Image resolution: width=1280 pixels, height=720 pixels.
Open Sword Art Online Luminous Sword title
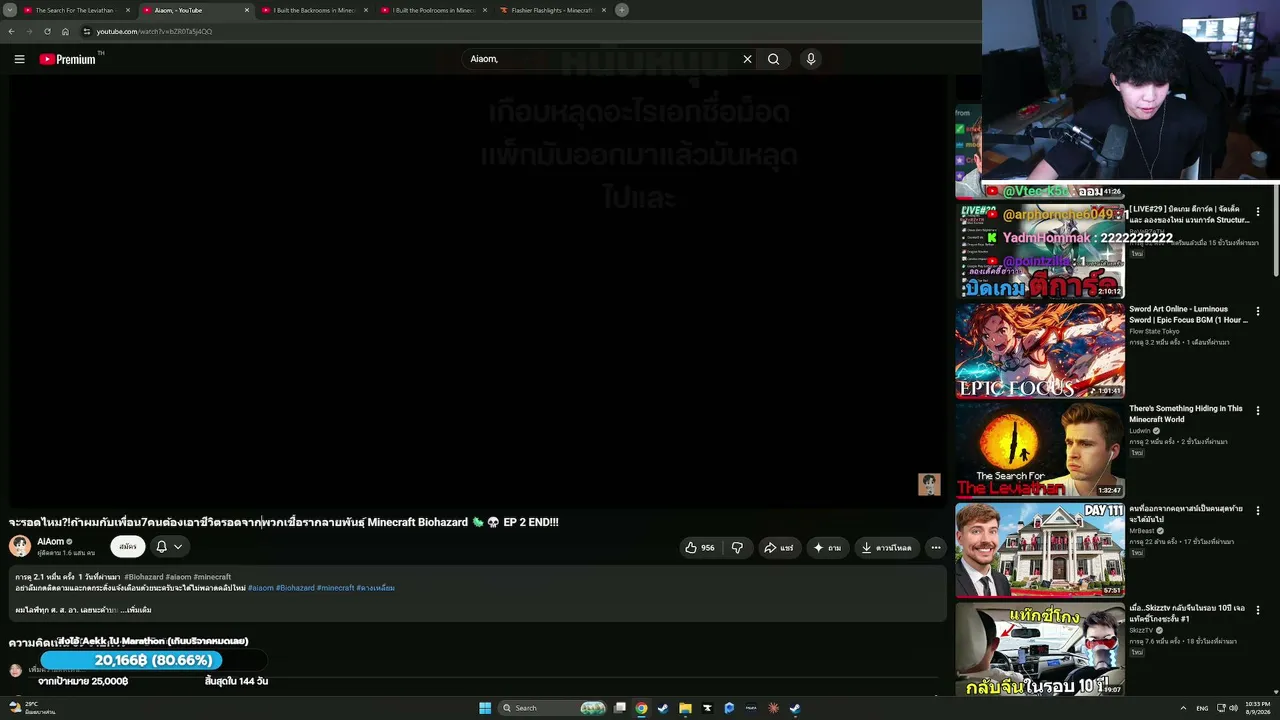point(1188,314)
